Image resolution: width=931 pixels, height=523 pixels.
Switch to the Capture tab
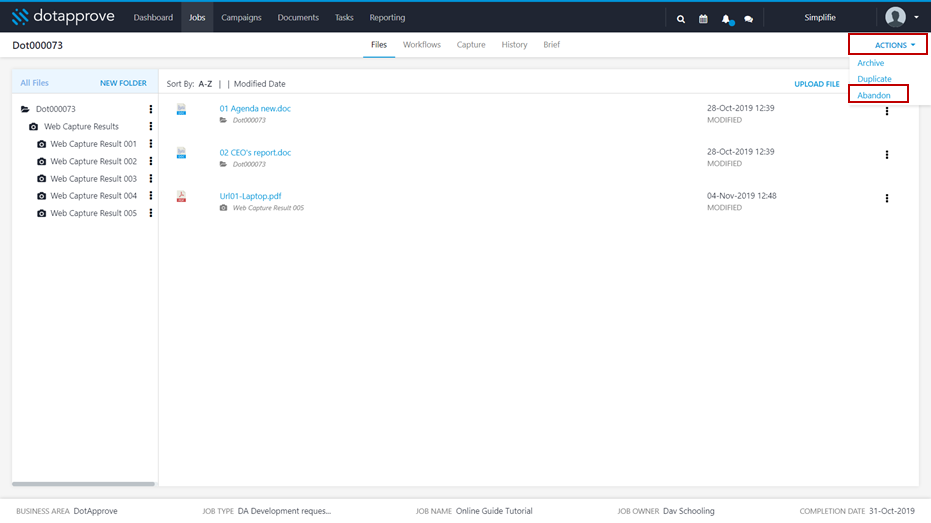pos(471,45)
